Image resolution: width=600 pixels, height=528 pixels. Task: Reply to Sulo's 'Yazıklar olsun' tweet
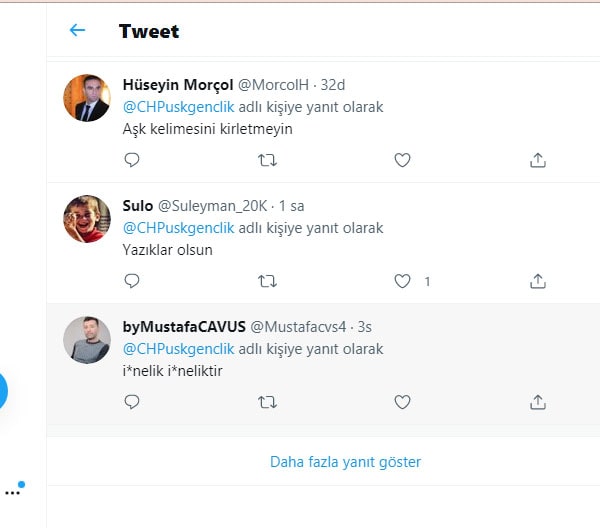tap(132, 281)
